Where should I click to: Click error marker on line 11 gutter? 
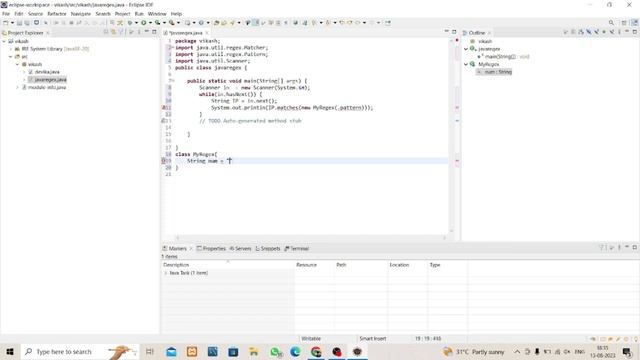pos(164,108)
